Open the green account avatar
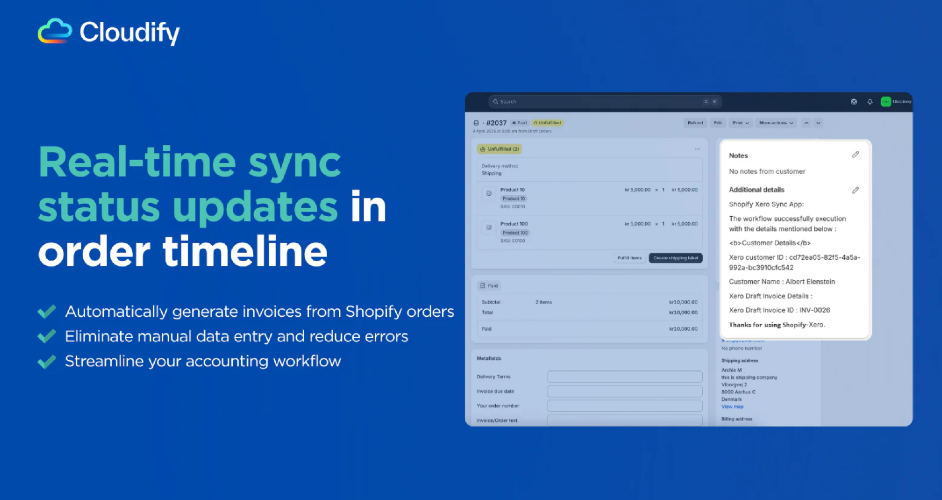Image resolution: width=942 pixels, height=500 pixels. (x=886, y=102)
